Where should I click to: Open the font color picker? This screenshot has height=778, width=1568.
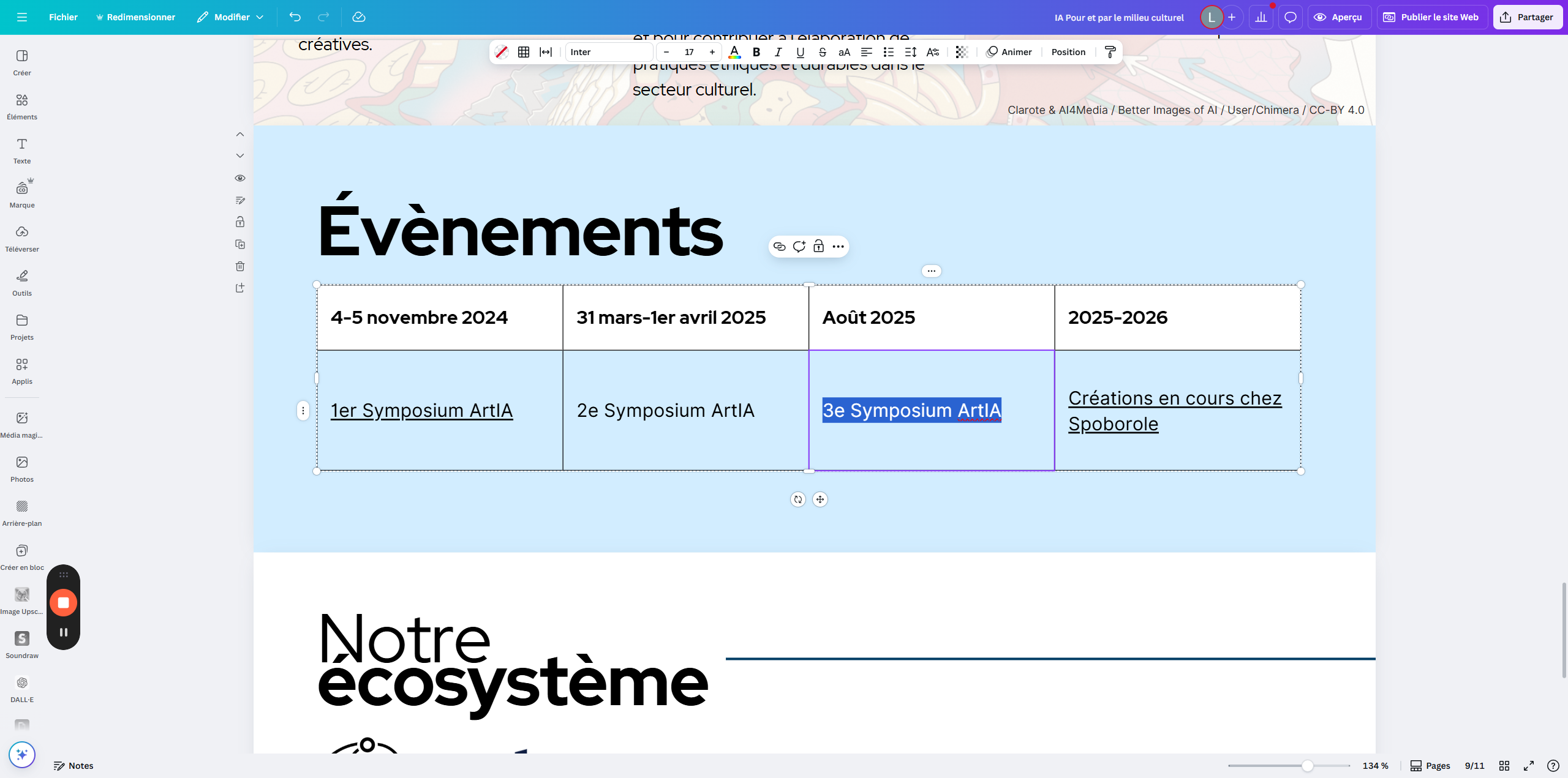[734, 52]
